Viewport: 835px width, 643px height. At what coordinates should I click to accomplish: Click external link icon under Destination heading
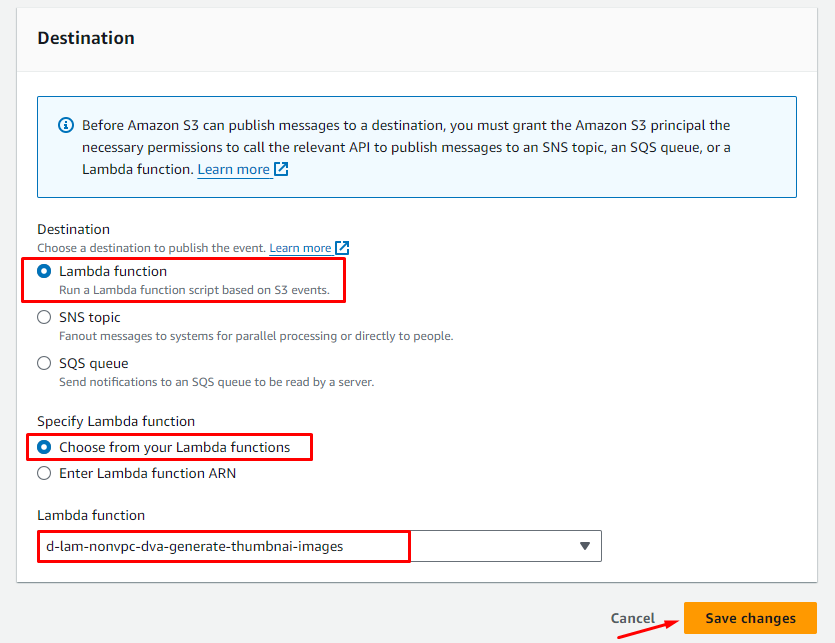(x=342, y=248)
